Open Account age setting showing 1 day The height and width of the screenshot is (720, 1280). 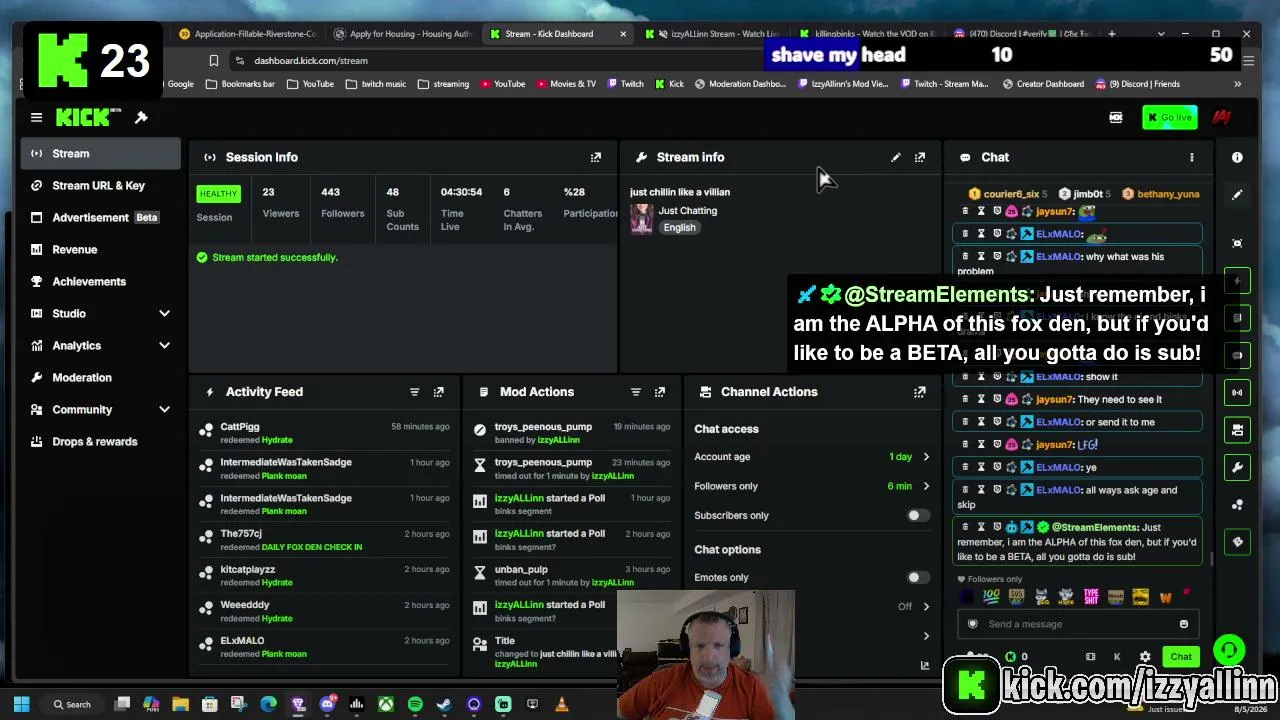(x=812, y=457)
